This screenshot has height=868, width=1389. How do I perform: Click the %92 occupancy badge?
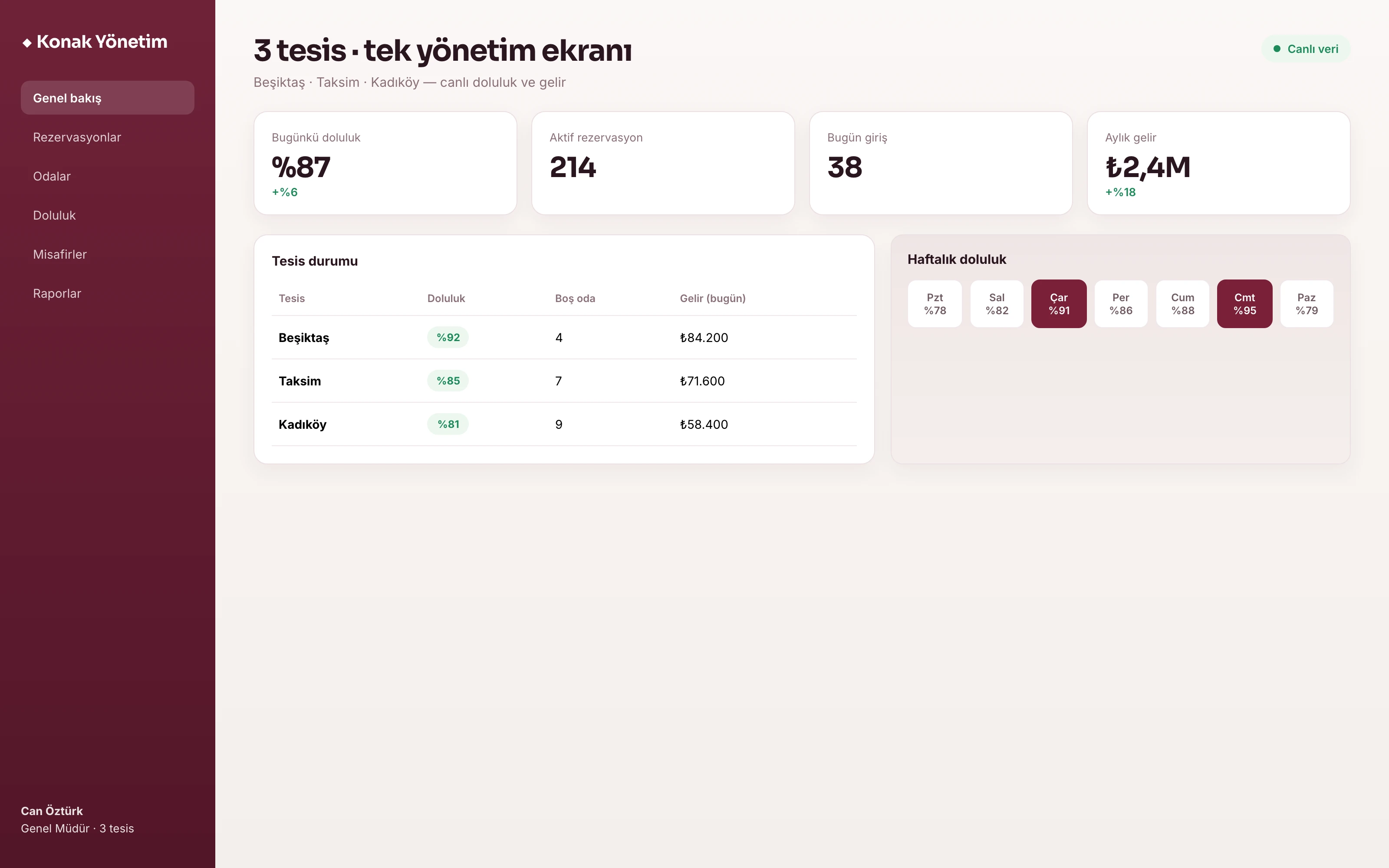coord(448,337)
